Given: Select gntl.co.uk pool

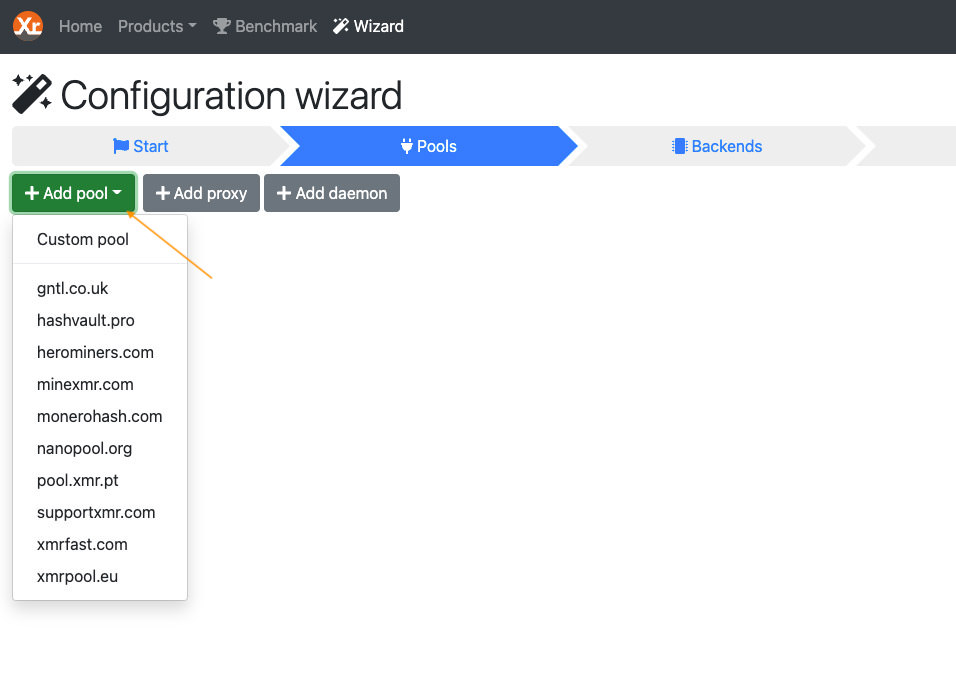Looking at the screenshot, I should [100, 288].
